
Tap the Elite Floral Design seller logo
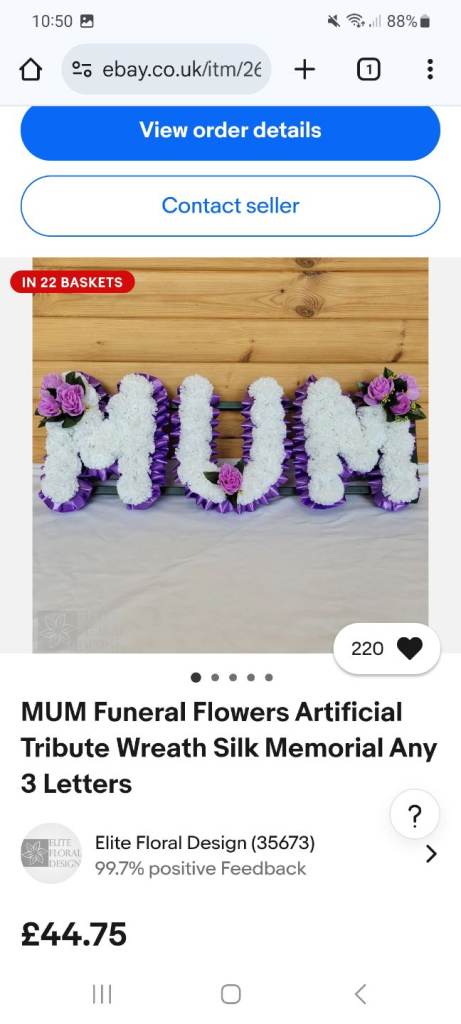pyautogui.click(x=52, y=854)
